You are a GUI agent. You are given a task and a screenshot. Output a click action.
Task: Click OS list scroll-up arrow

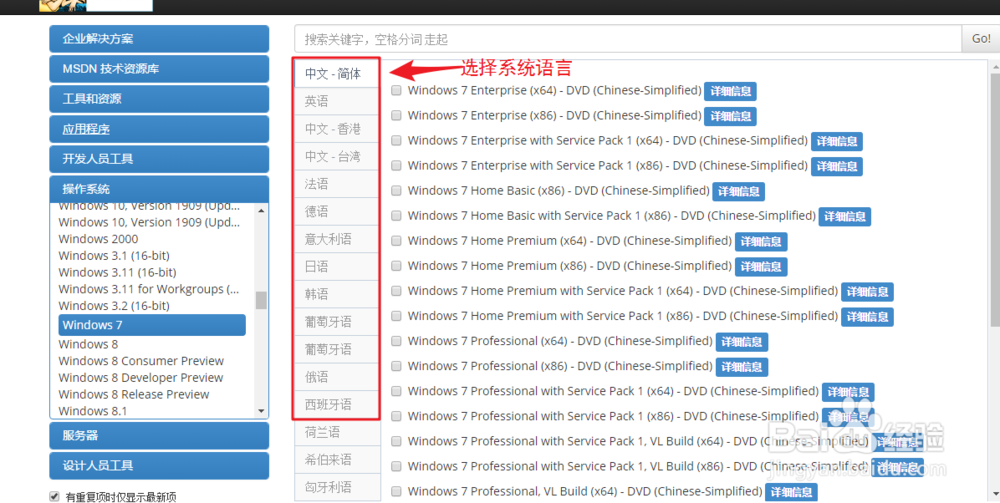[261, 210]
